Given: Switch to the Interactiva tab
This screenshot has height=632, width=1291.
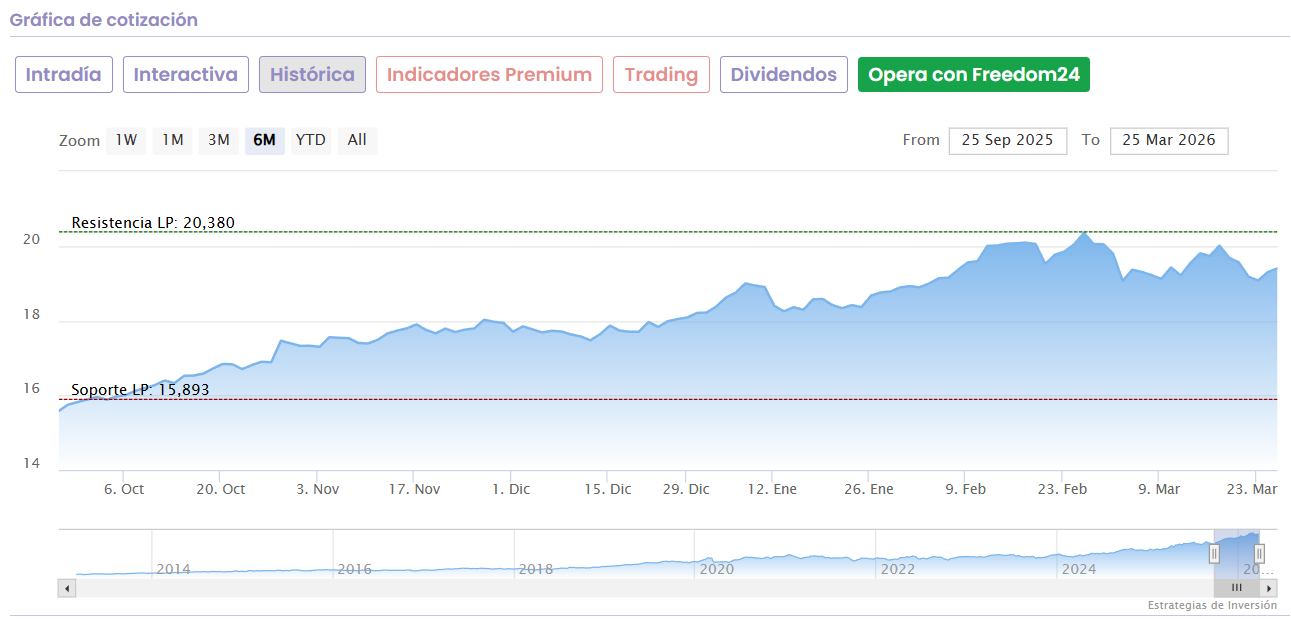Looking at the screenshot, I should pyautogui.click(x=186, y=75).
